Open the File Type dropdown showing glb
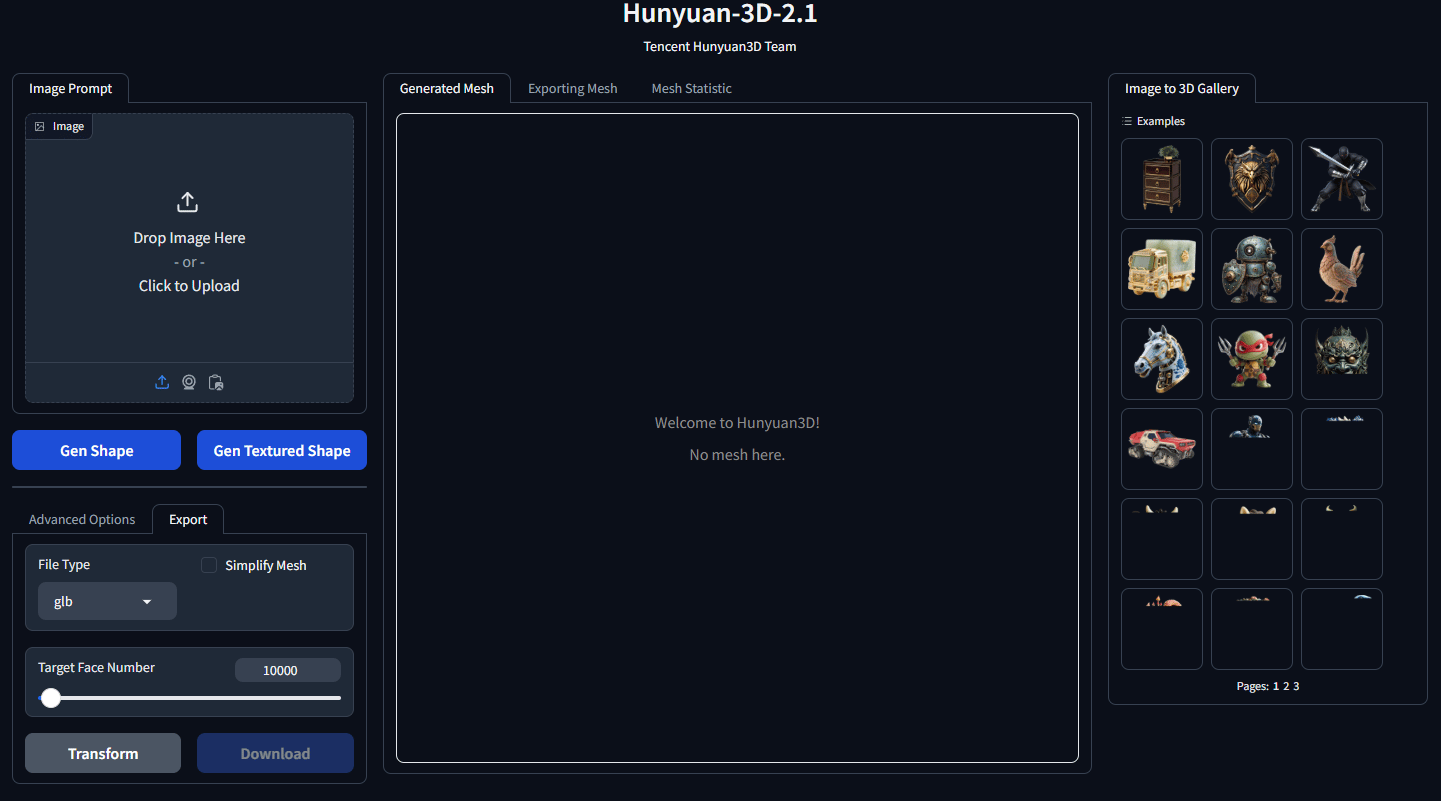Image resolution: width=1441 pixels, height=801 pixels. [x=107, y=601]
